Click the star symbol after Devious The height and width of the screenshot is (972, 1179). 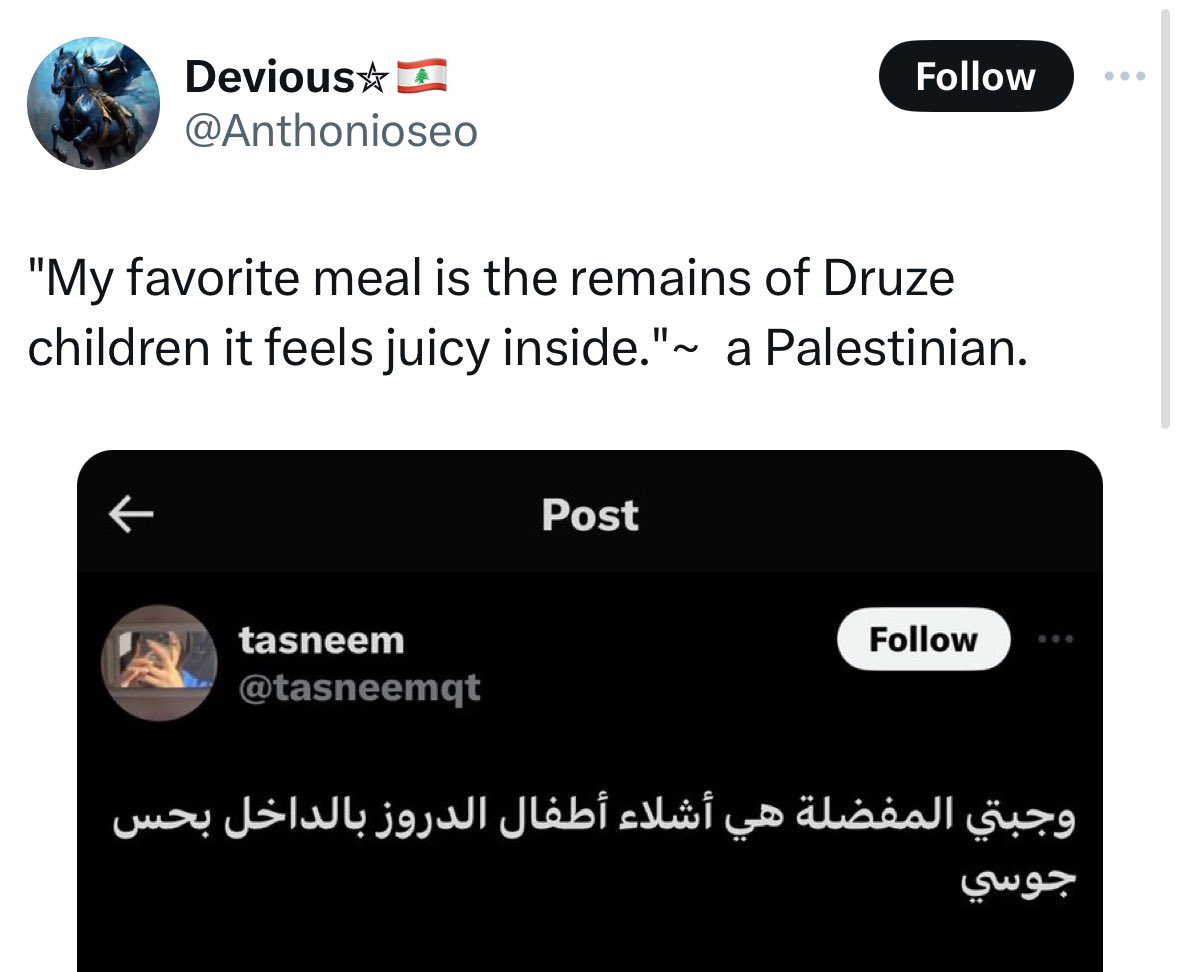point(373,78)
